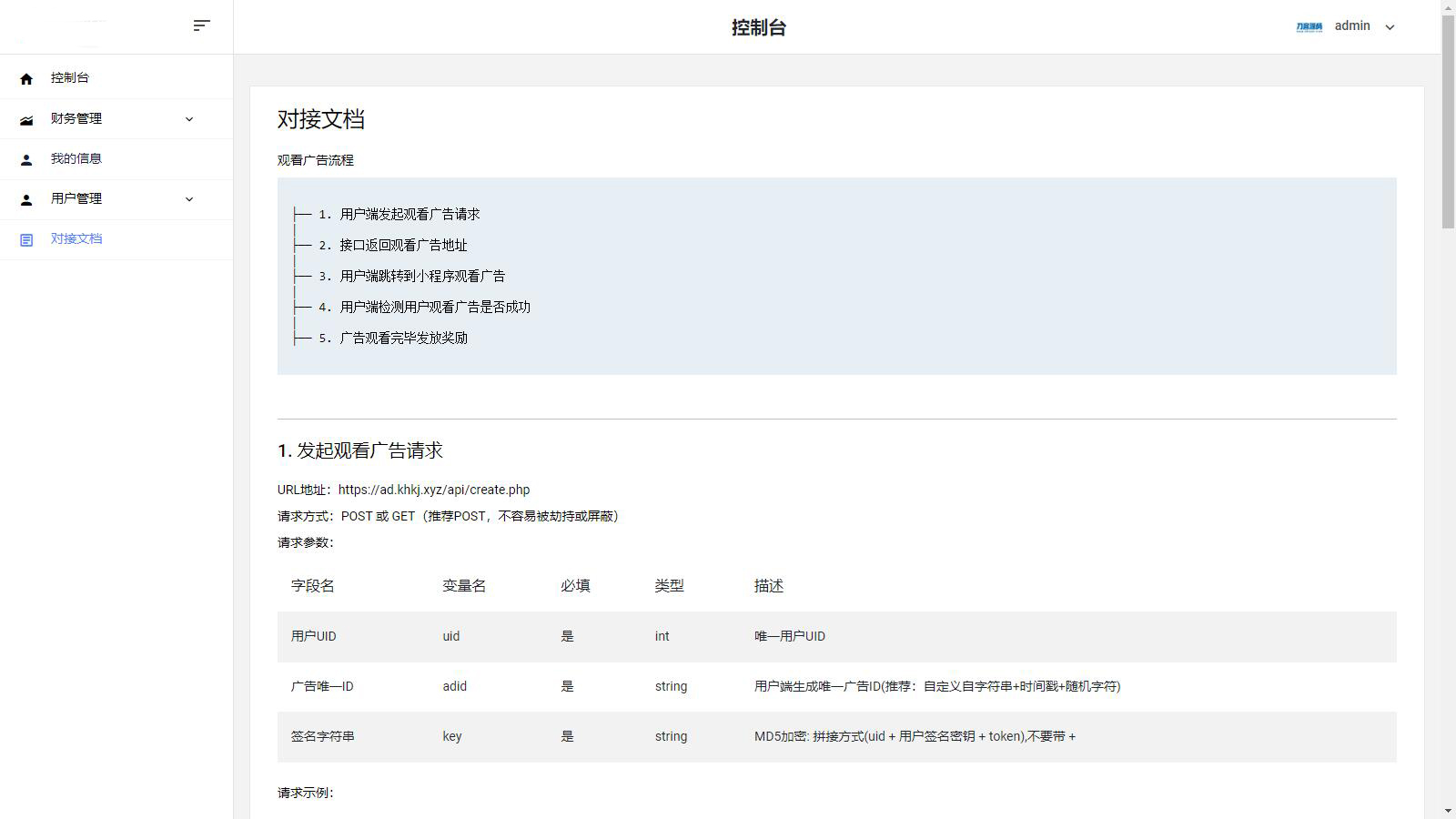Image resolution: width=1456 pixels, height=819 pixels.
Task: Click the adid variable table row
Action: [x=837, y=686]
